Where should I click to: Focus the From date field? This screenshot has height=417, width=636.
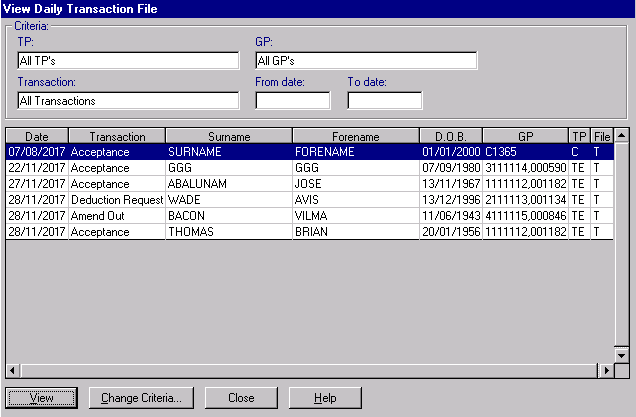(292, 100)
